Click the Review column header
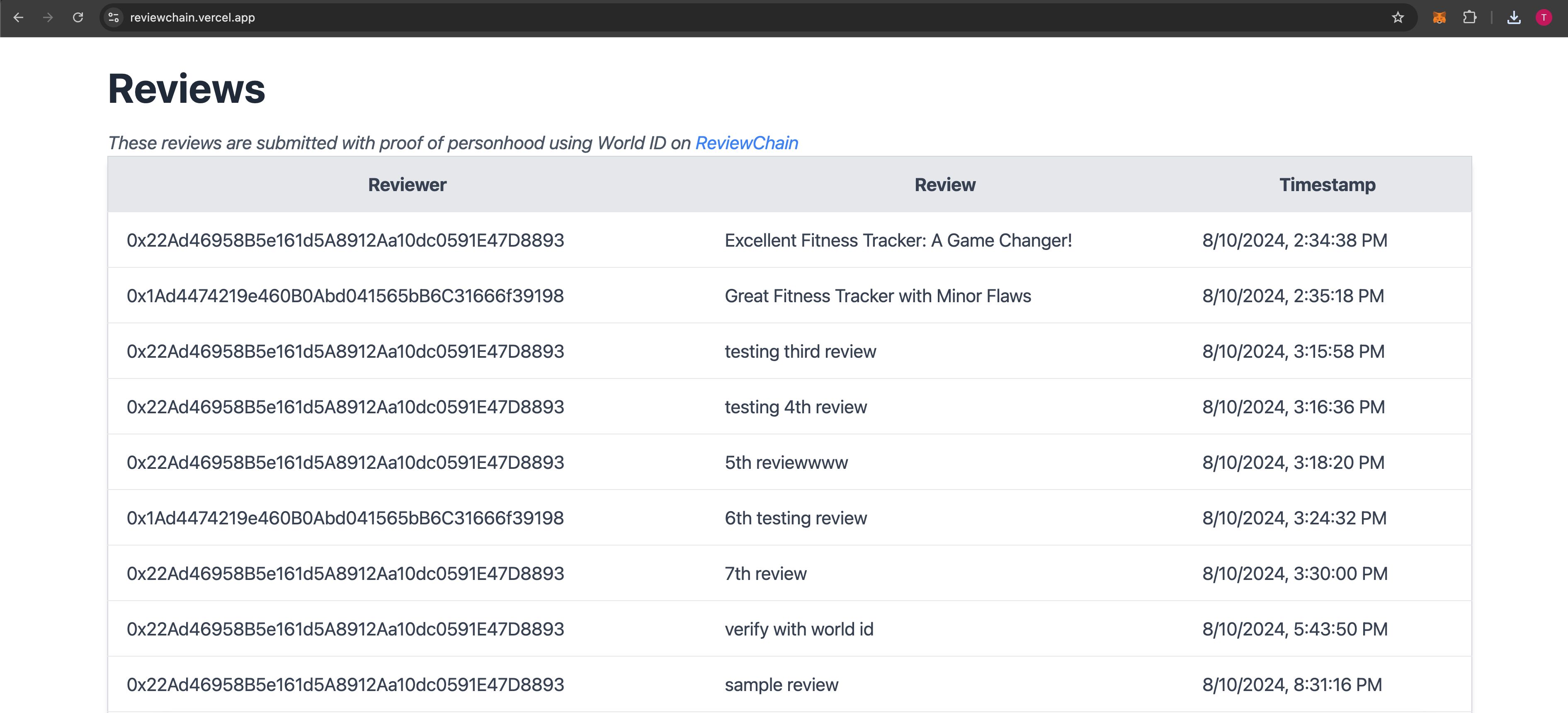This screenshot has width=1568, height=713. [x=945, y=184]
